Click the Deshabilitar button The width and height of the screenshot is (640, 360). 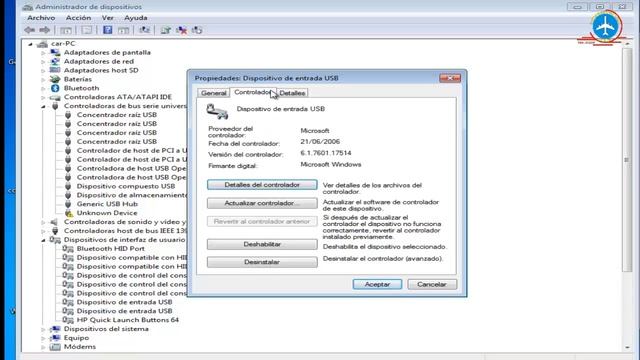click(262, 244)
